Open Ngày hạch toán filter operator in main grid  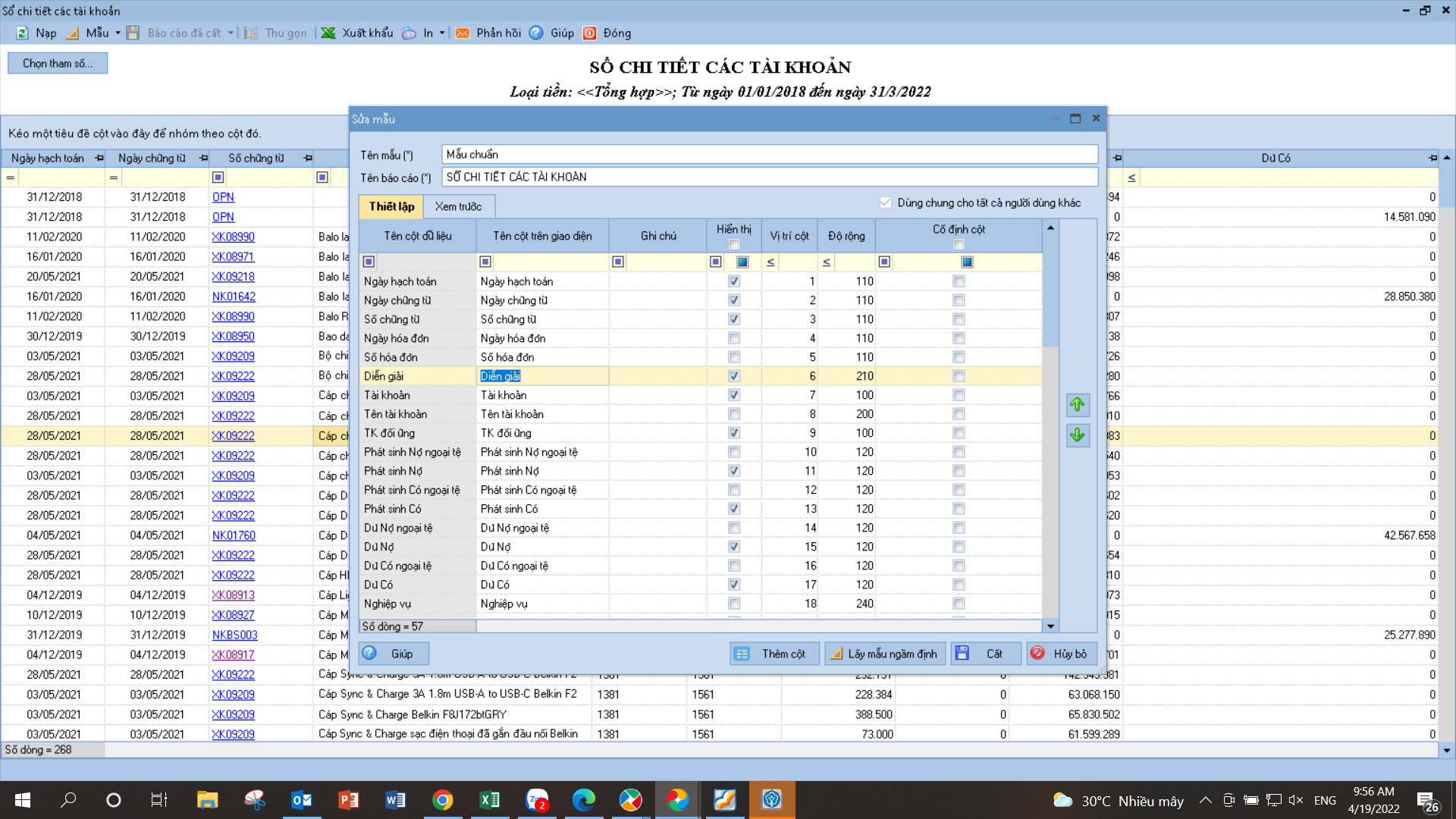tap(11, 177)
